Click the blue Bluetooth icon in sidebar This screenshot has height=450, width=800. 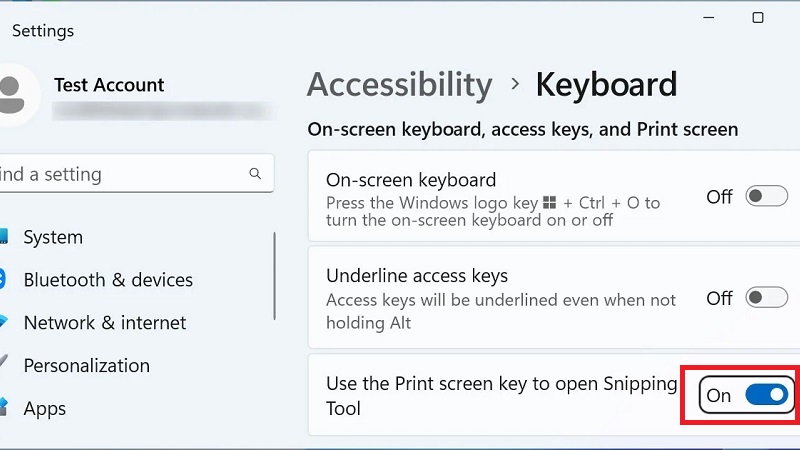(x=3, y=280)
